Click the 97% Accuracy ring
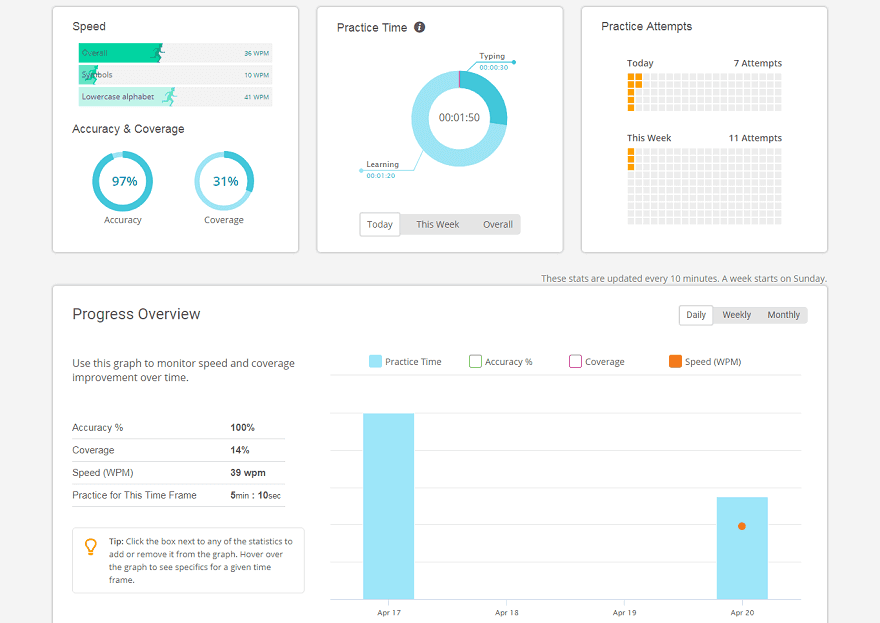Screen dimensions: 880x623 tap(123, 181)
